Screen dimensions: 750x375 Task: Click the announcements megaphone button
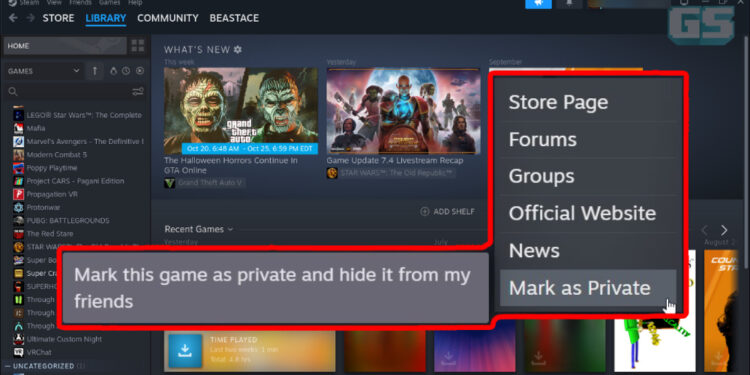pyautogui.click(x=539, y=3)
